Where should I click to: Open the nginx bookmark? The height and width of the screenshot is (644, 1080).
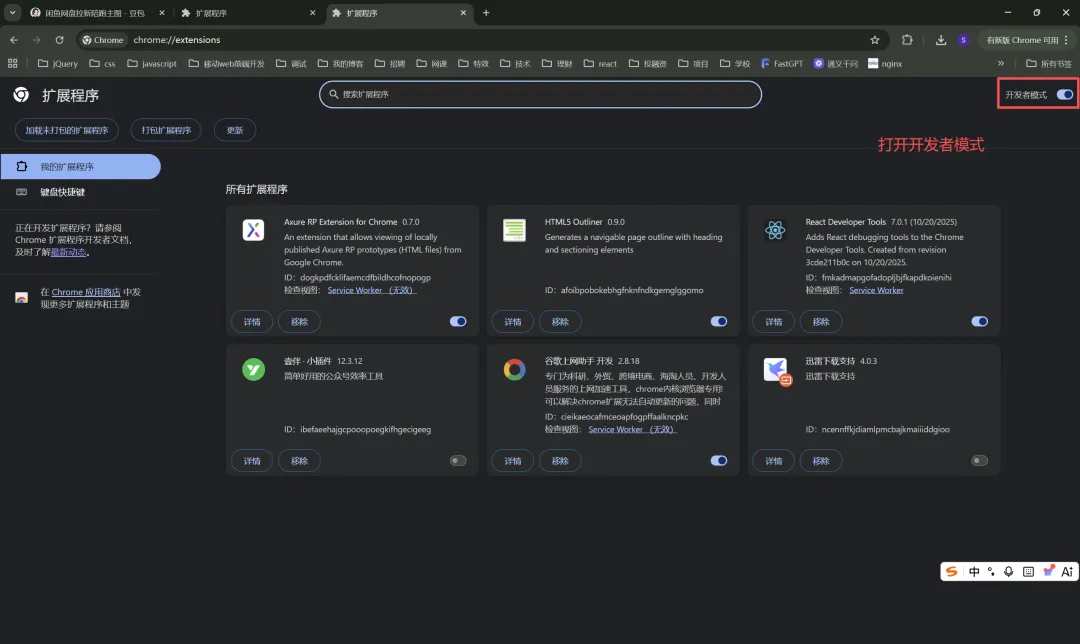pyautogui.click(x=885, y=63)
